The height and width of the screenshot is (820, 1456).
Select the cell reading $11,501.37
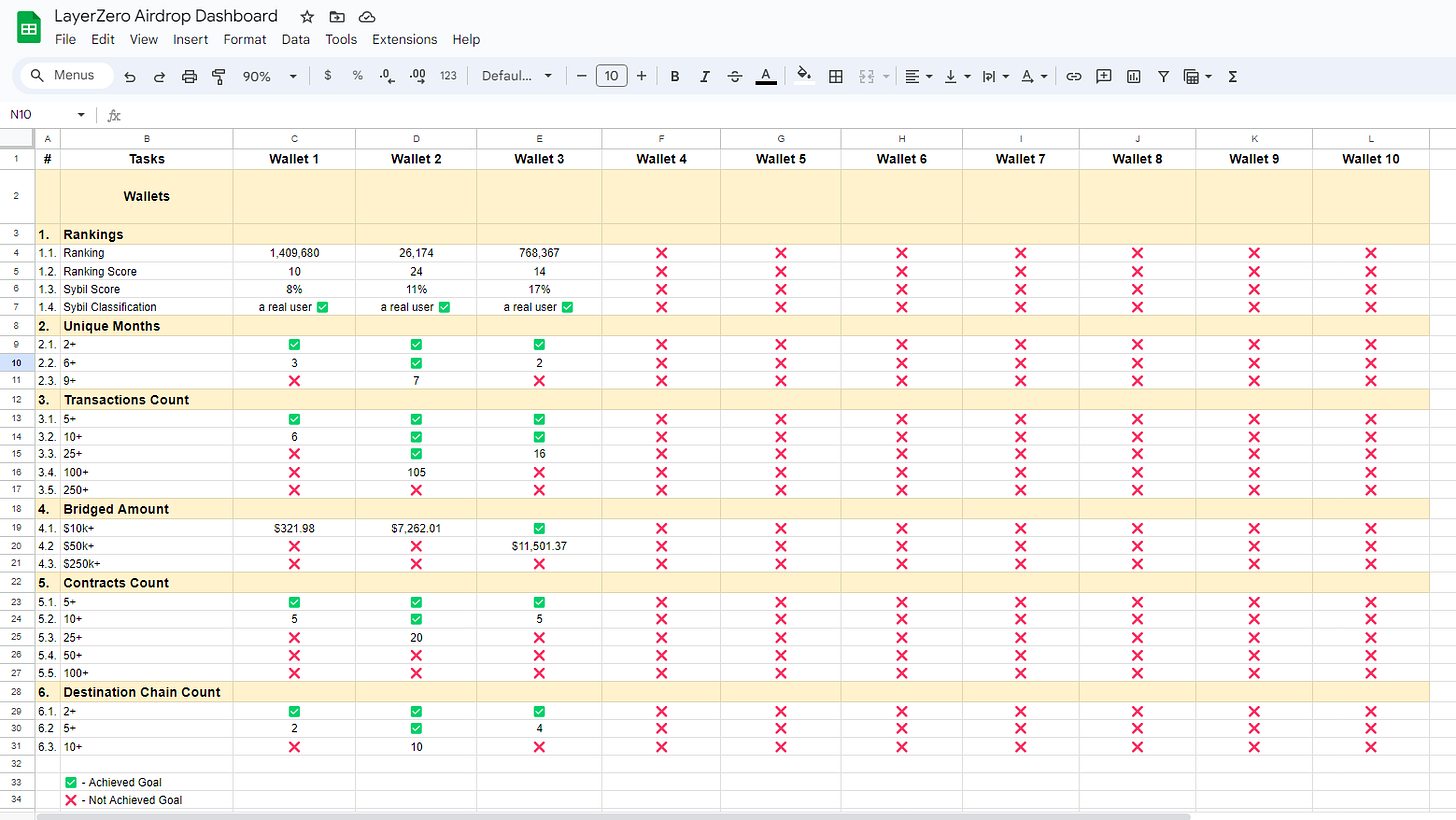click(x=539, y=545)
